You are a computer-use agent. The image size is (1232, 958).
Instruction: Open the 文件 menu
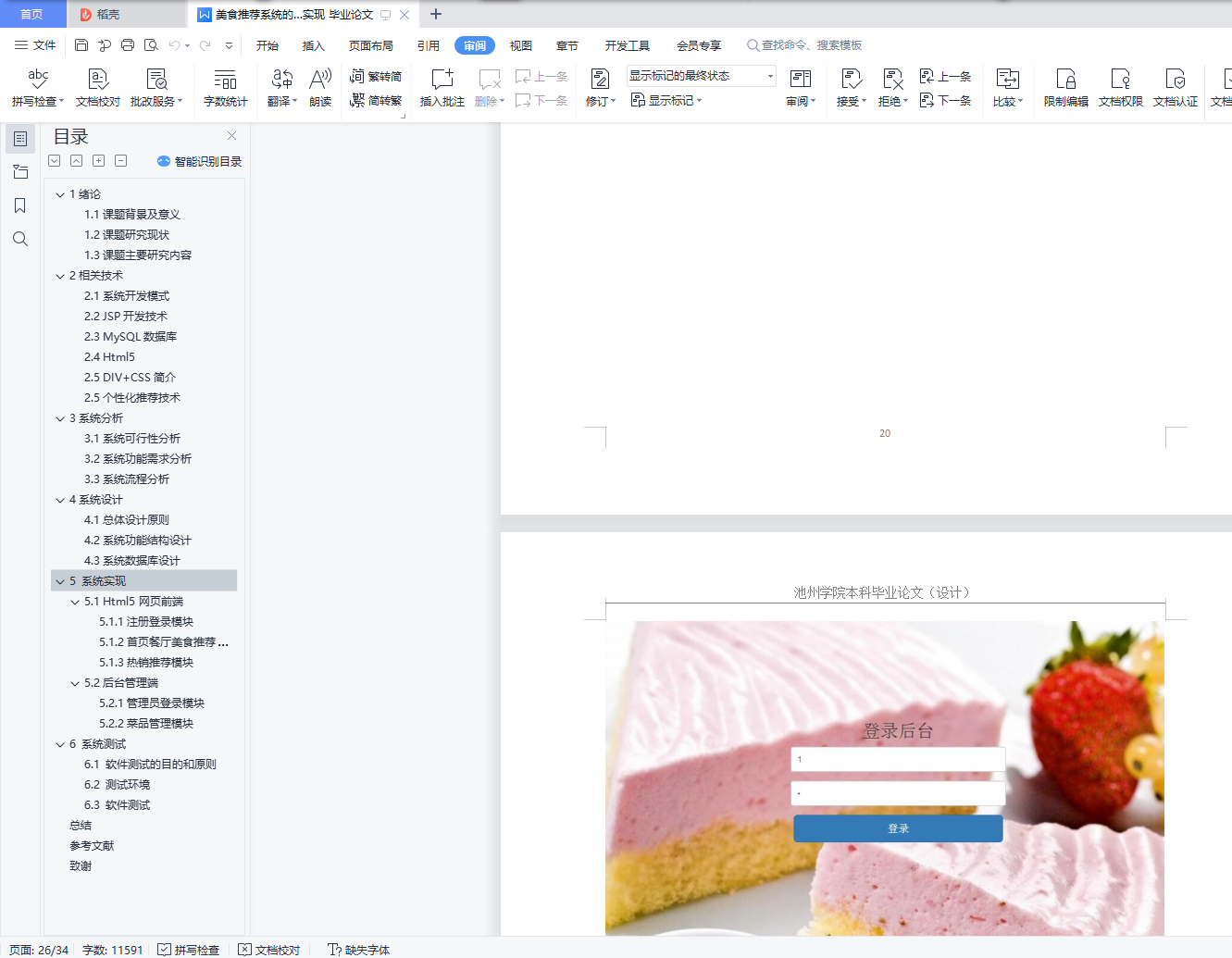(35, 44)
